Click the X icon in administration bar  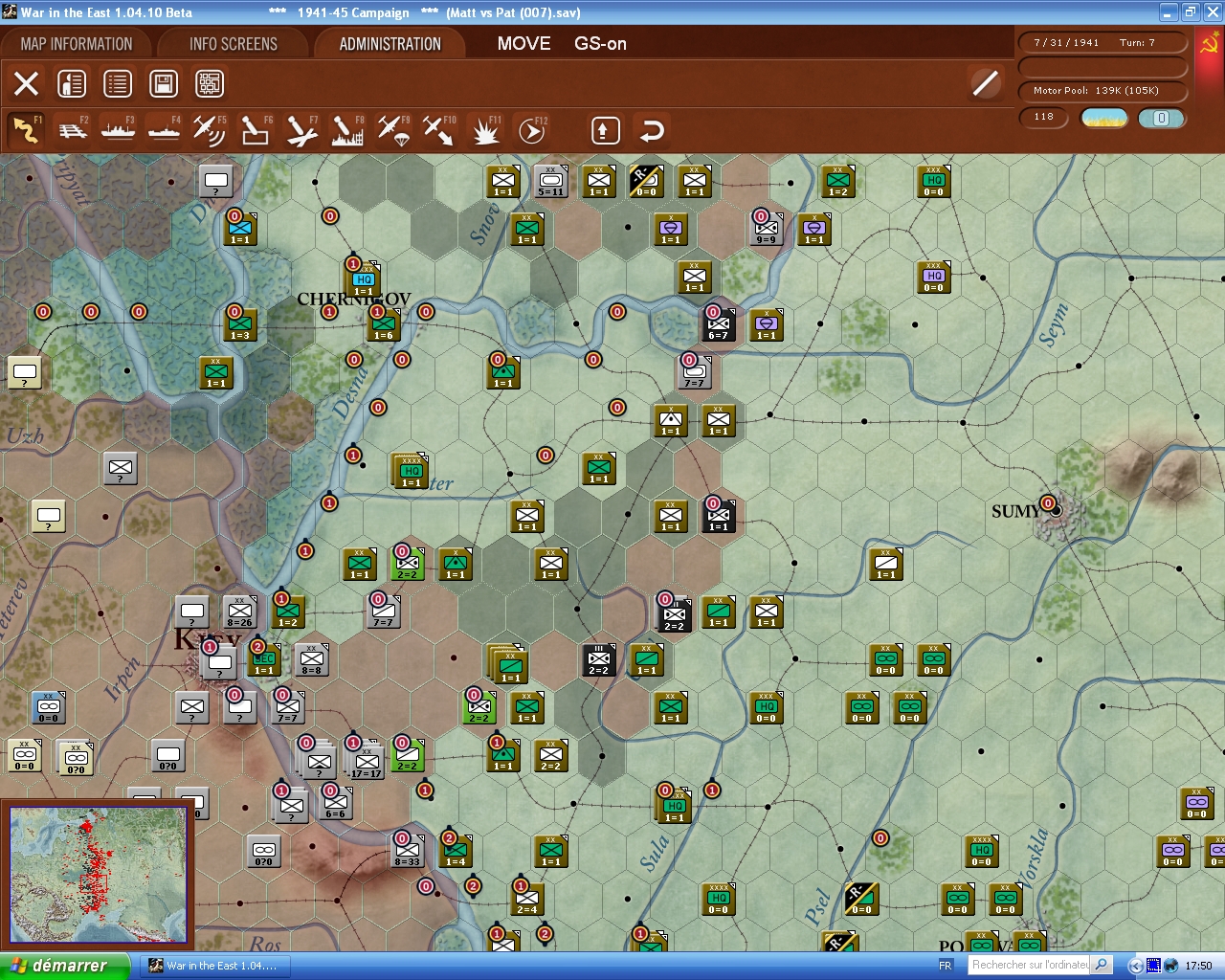click(x=27, y=83)
